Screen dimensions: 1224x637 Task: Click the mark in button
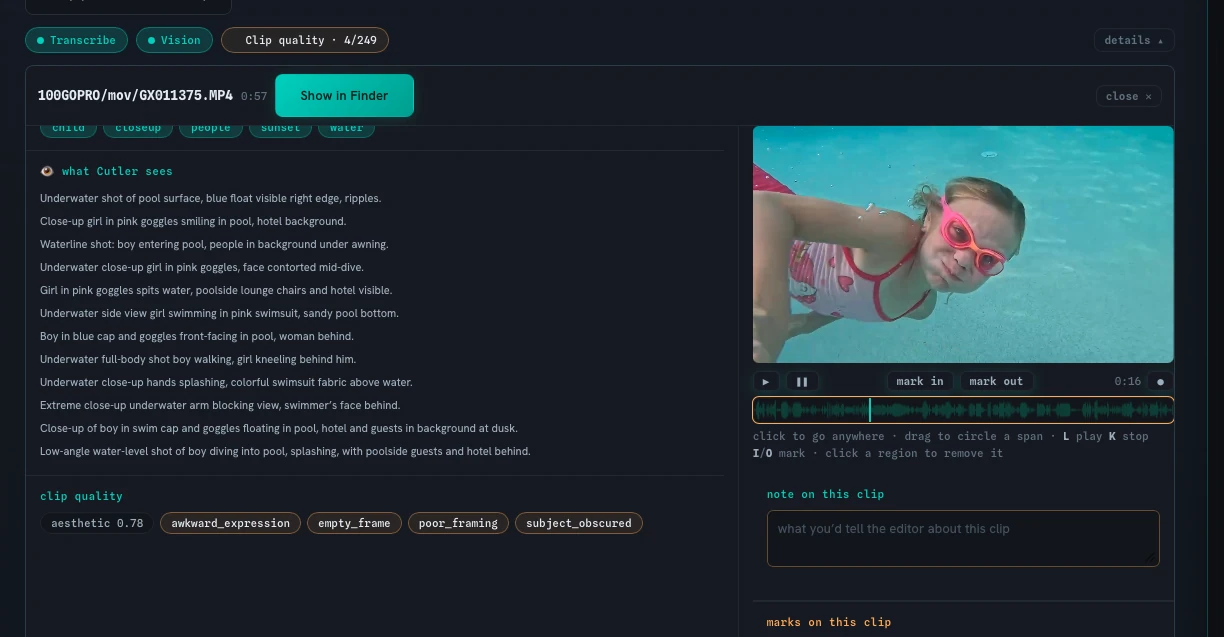920,381
